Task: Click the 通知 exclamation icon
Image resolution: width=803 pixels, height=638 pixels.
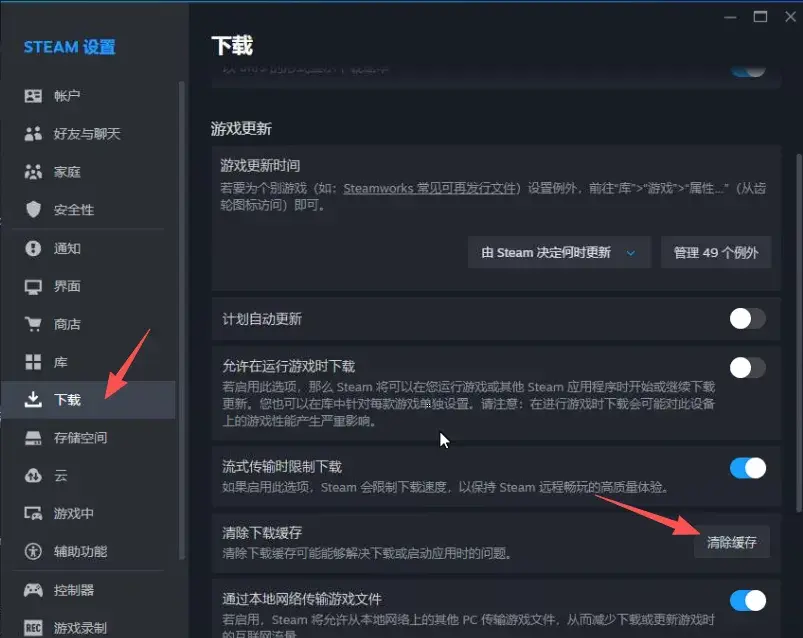Action: click(33, 248)
